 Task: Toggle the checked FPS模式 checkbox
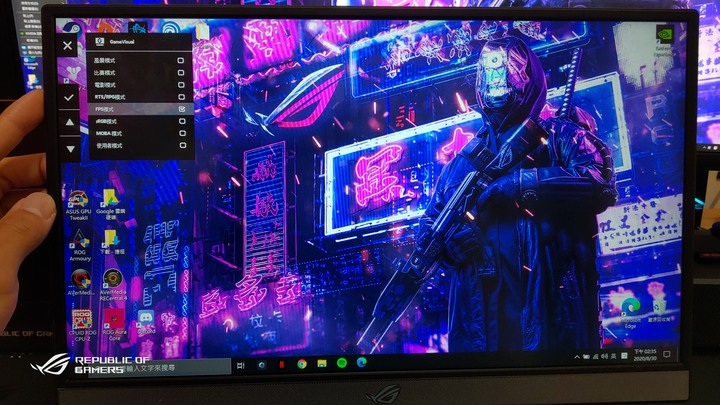[182, 109]
